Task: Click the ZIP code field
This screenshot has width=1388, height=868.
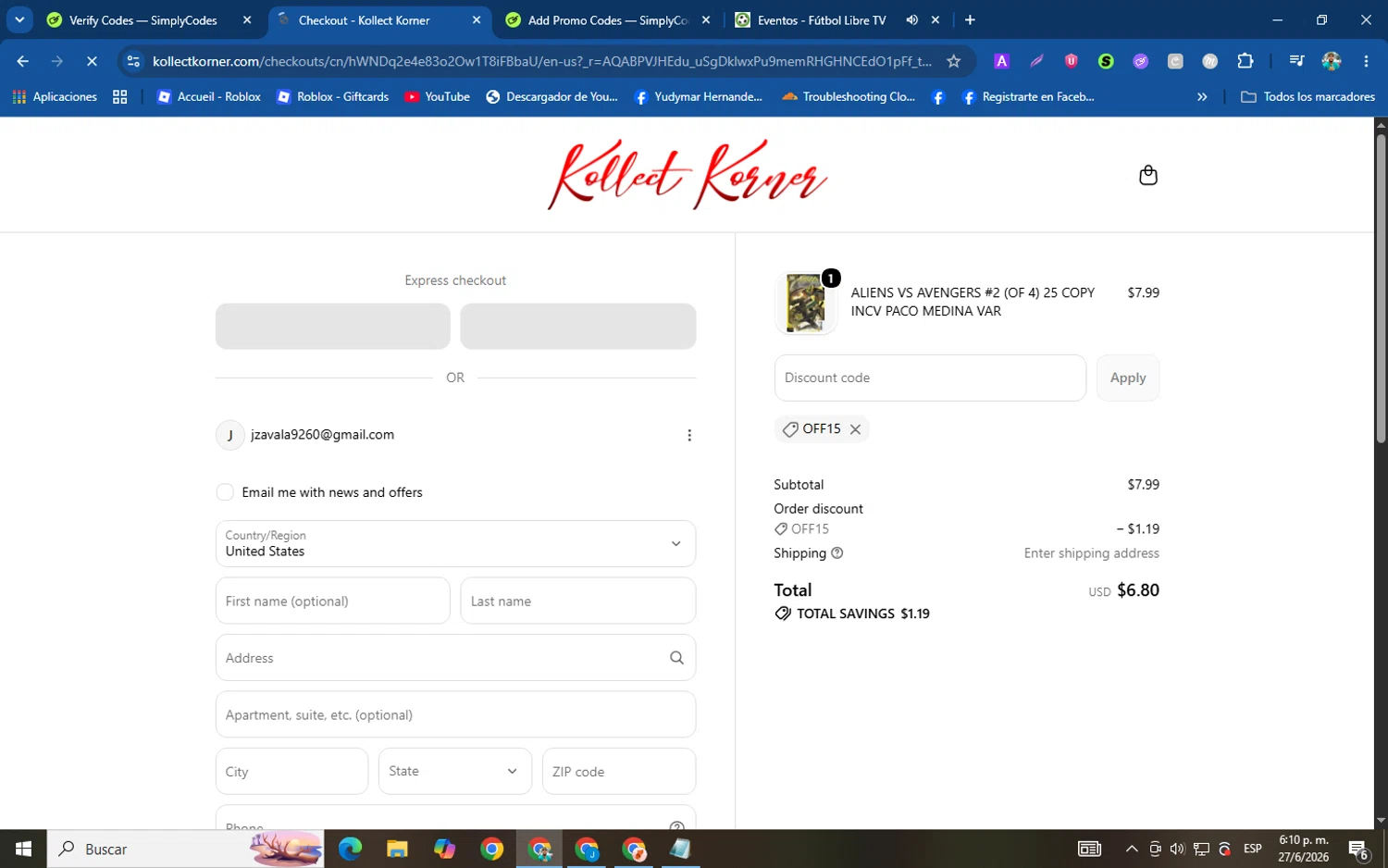Action: (619, 771)
